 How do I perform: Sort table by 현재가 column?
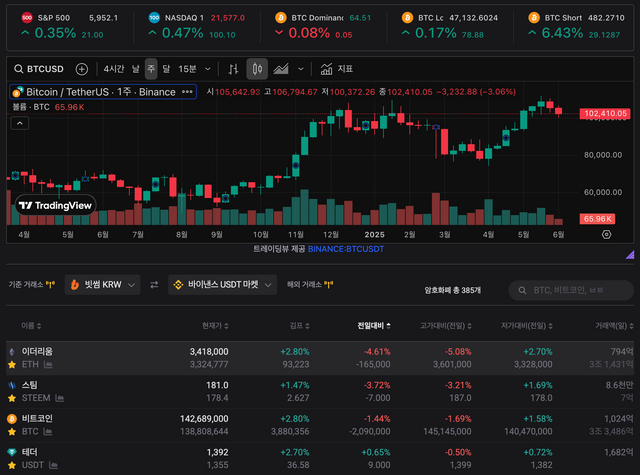coord(215,326)
